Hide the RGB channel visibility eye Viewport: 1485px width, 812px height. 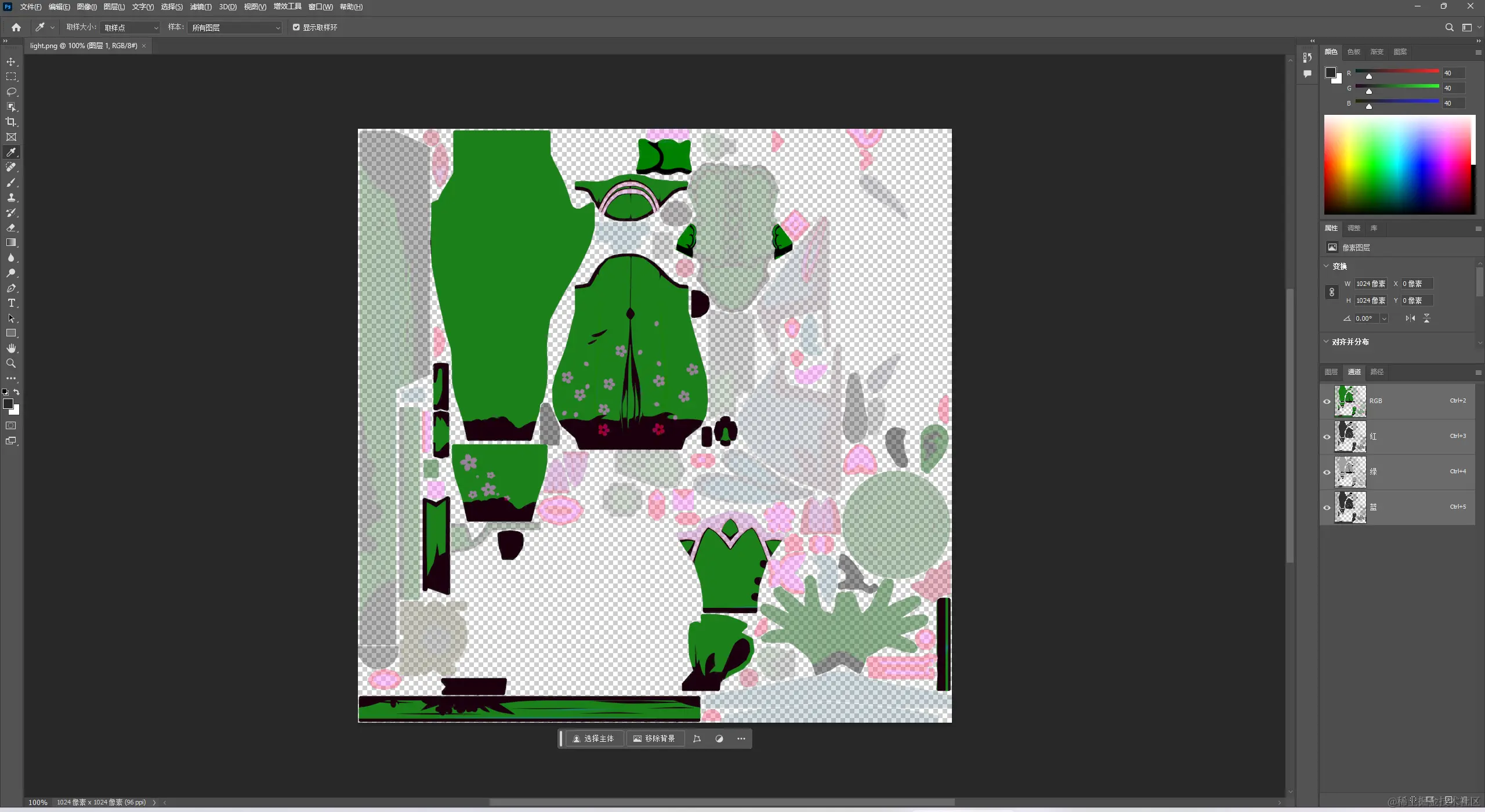pyautogui.click(x=1327, y=401)
